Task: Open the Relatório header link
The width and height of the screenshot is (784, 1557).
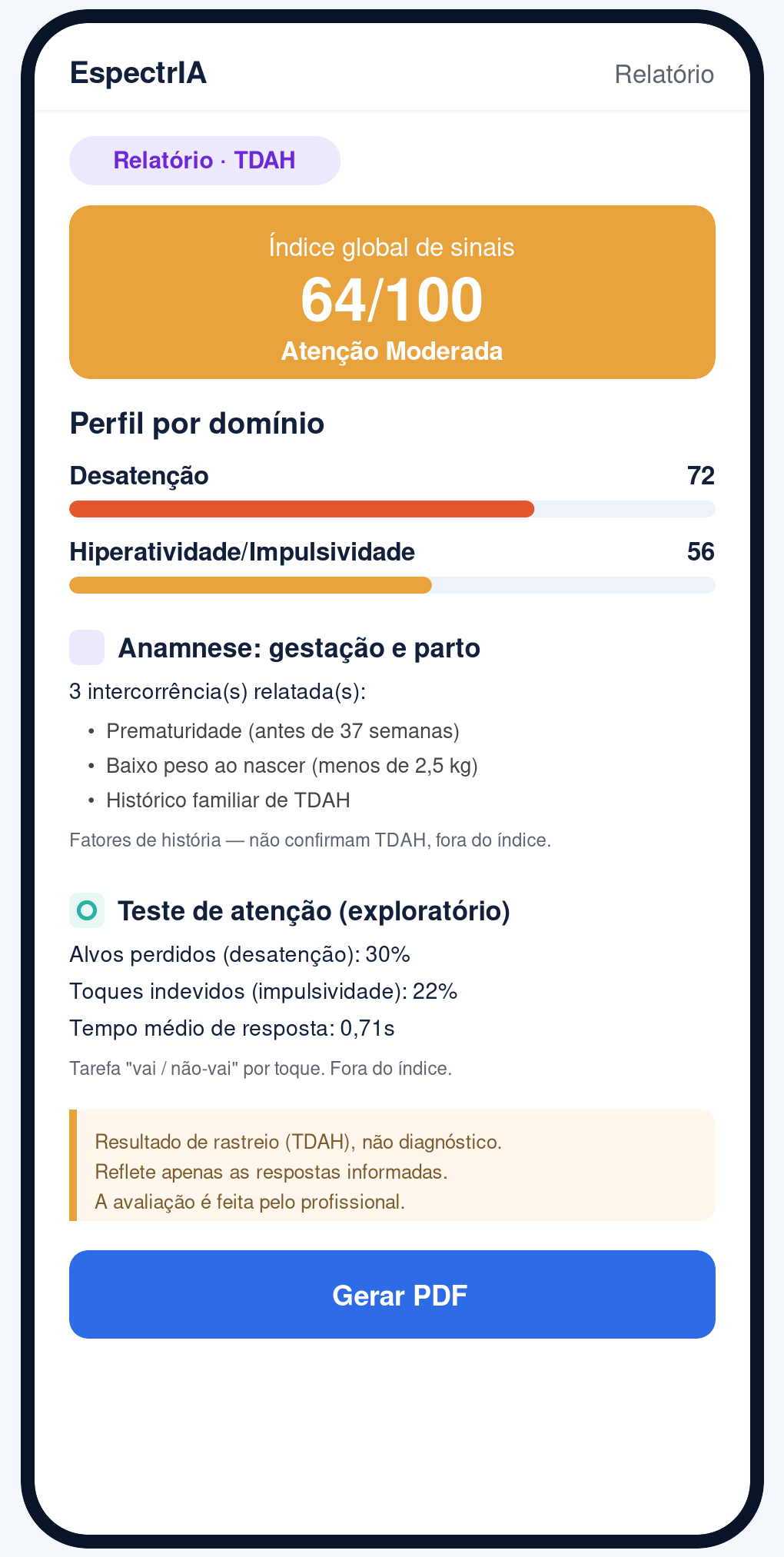Action: pyautogui.click(x=664, y=75)
